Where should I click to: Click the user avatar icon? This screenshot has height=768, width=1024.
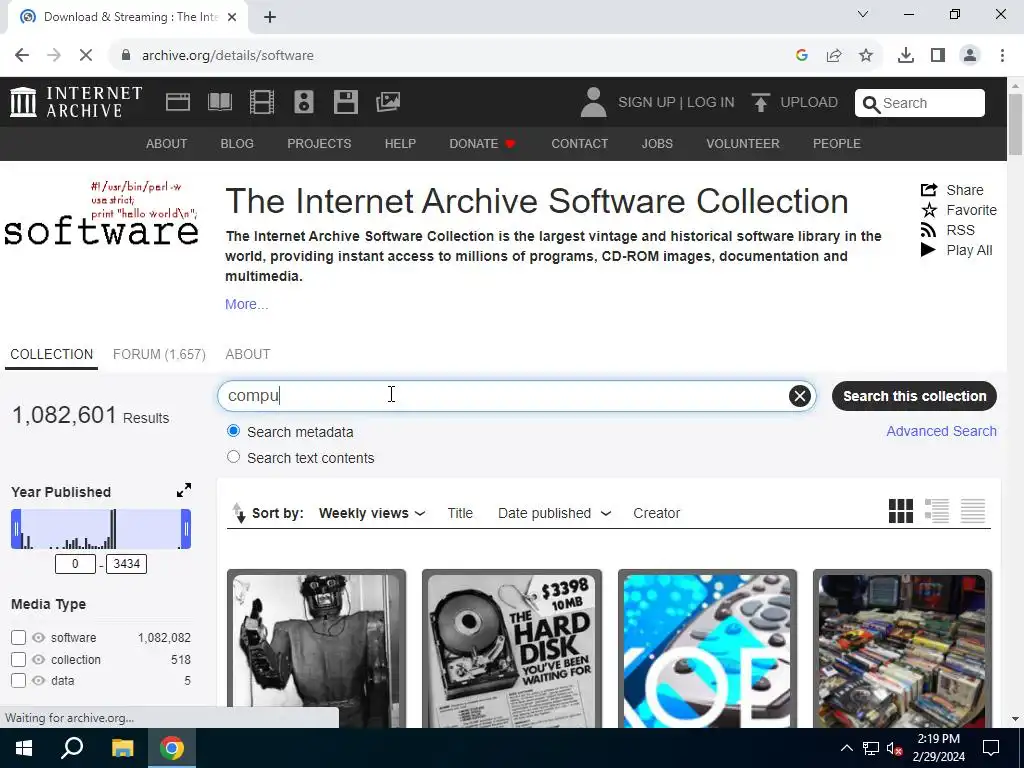[x=593, y=103]
